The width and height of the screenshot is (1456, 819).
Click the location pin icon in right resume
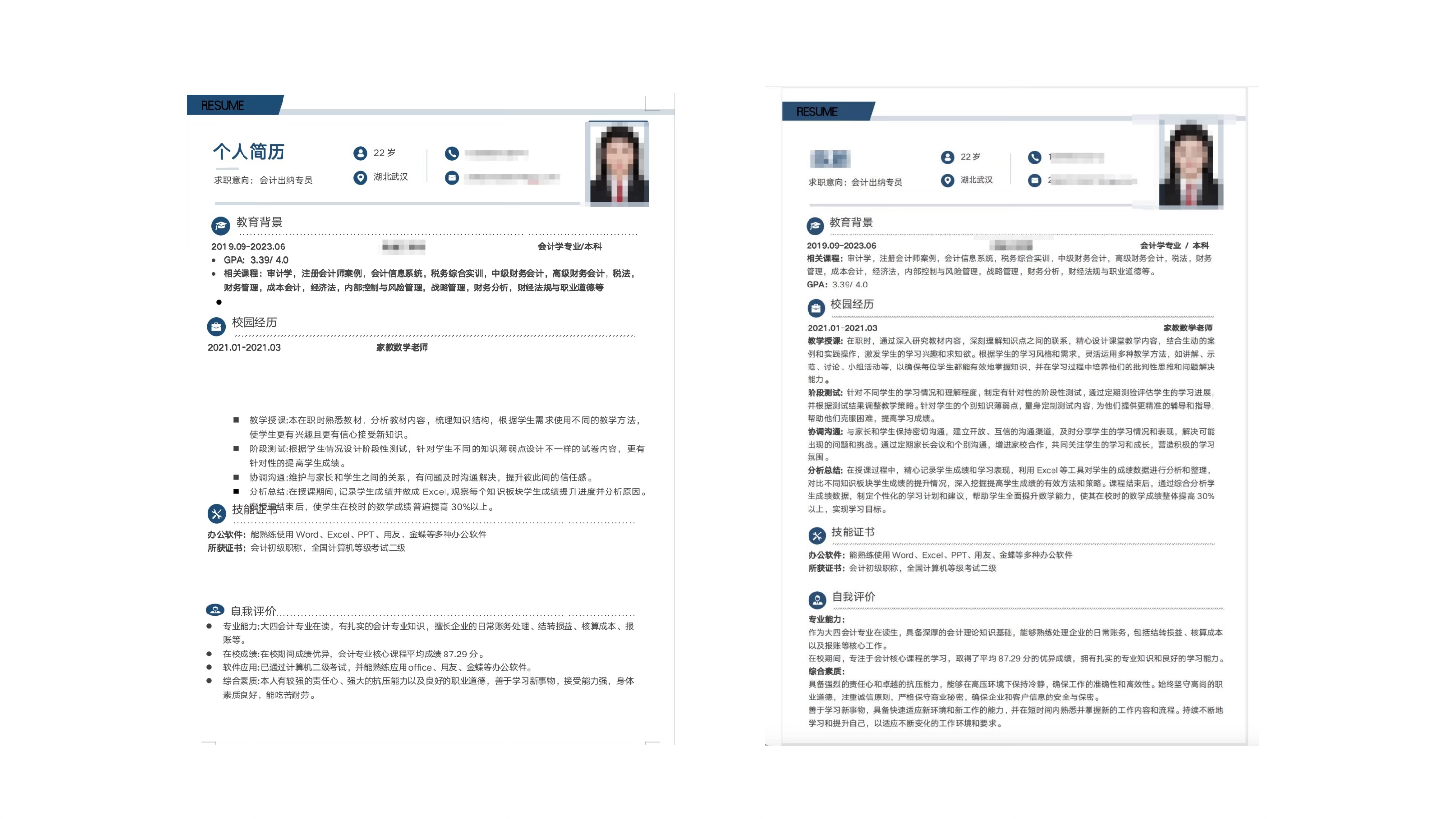947,180
